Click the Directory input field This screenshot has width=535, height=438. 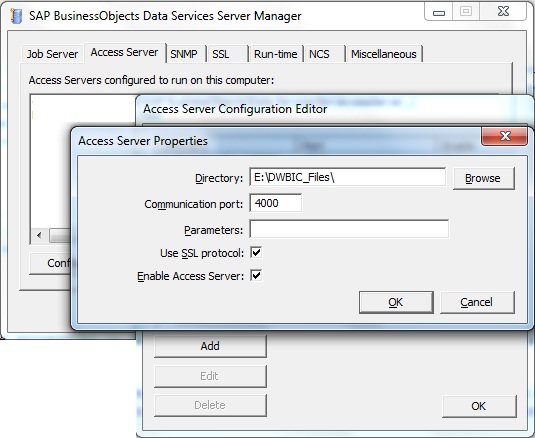coord(347,177)
